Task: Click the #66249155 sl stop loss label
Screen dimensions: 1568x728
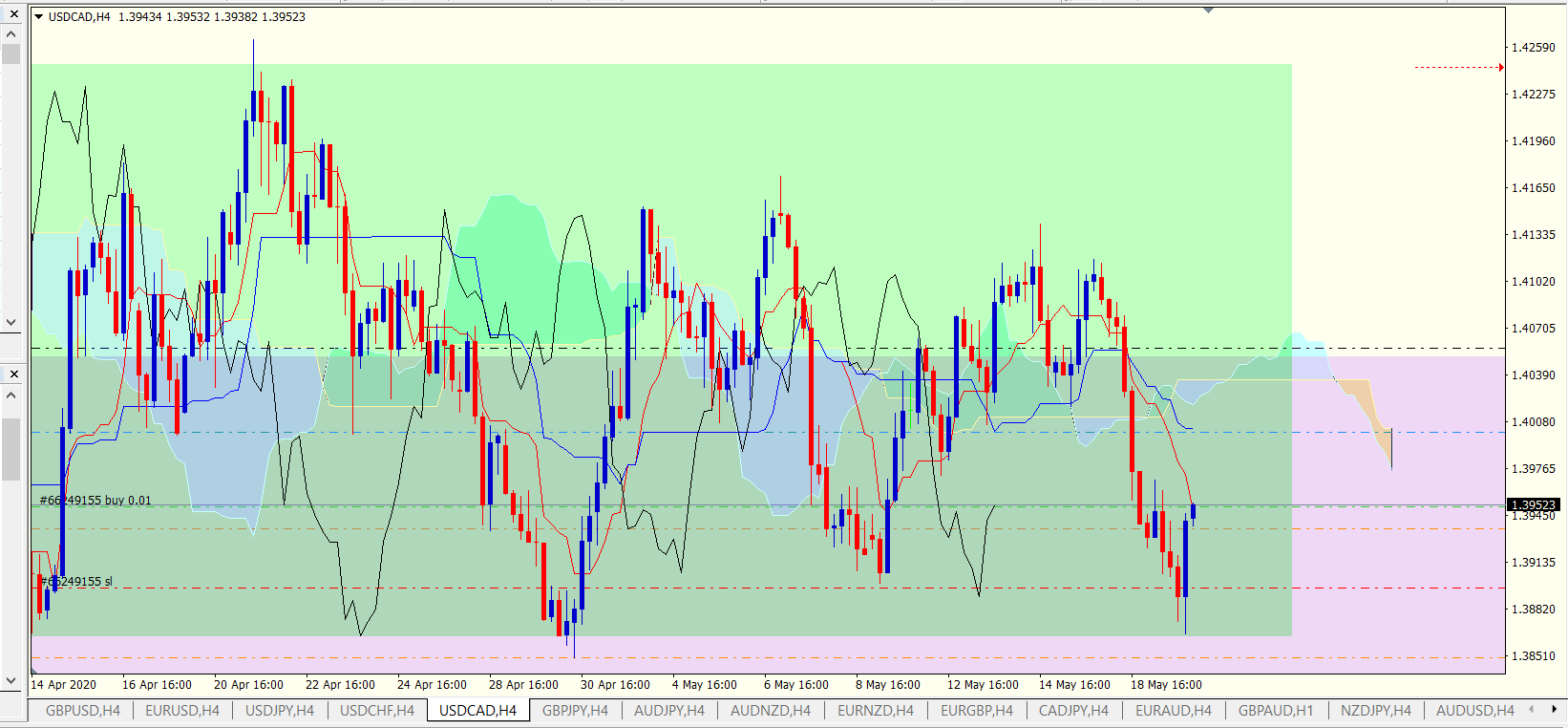Action: (76, 582)
